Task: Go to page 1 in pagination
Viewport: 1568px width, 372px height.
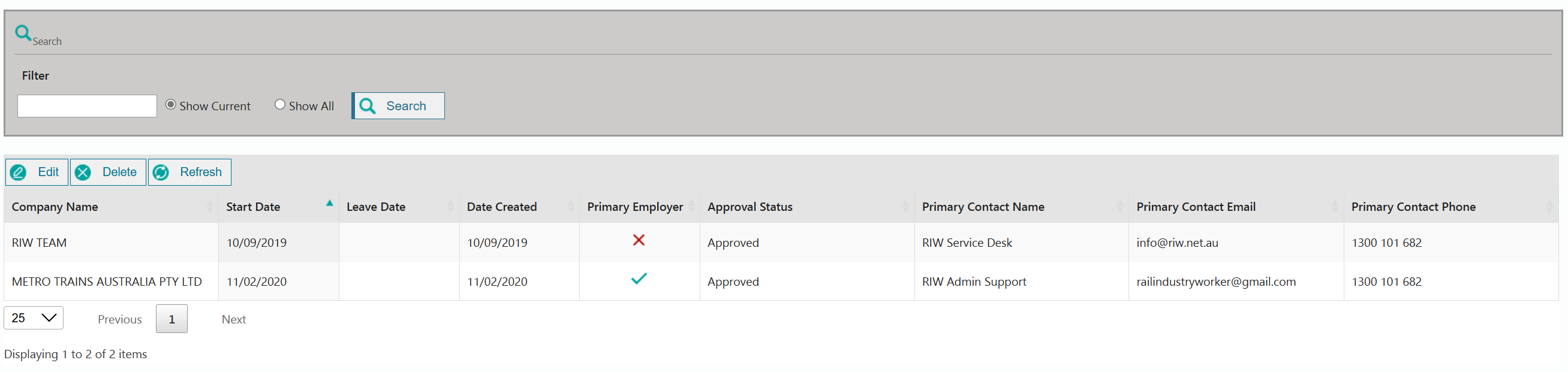Action: 171,319
